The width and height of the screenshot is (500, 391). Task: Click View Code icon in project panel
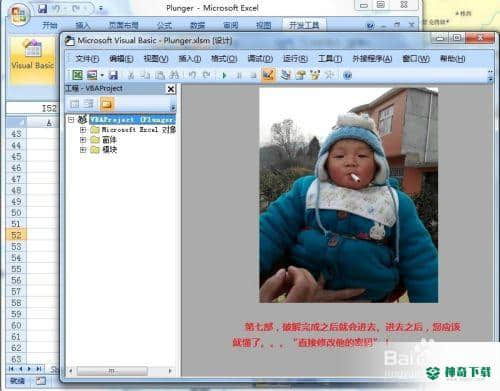[75, 104]
